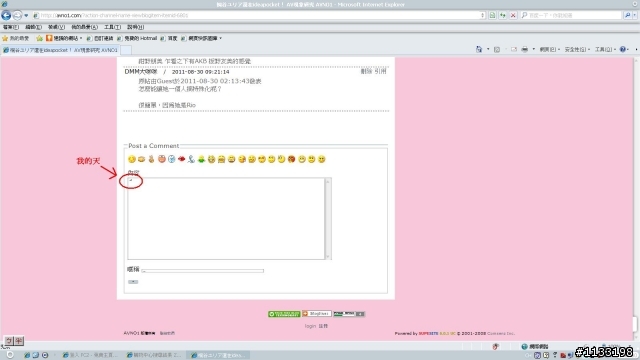Open the address bar history dropdown
Image resolution: width=640 pixels, height=360 pixels.
pyautogui.click(x=482, y=16)
